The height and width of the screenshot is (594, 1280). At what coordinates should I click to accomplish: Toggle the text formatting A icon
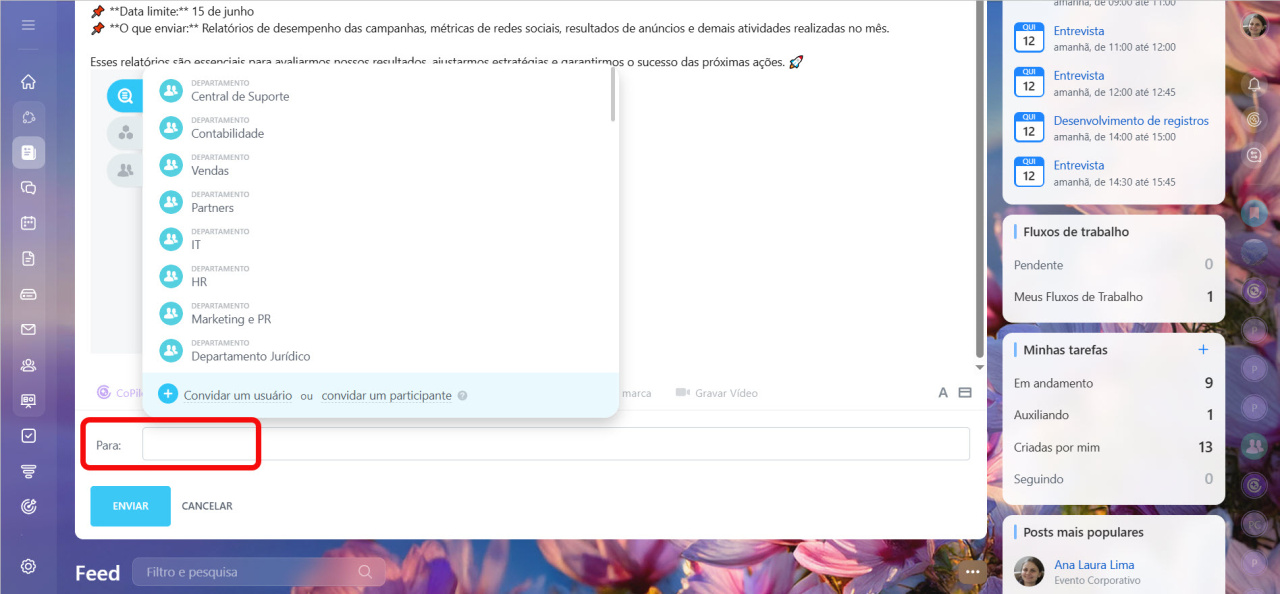tap(943, 393)
